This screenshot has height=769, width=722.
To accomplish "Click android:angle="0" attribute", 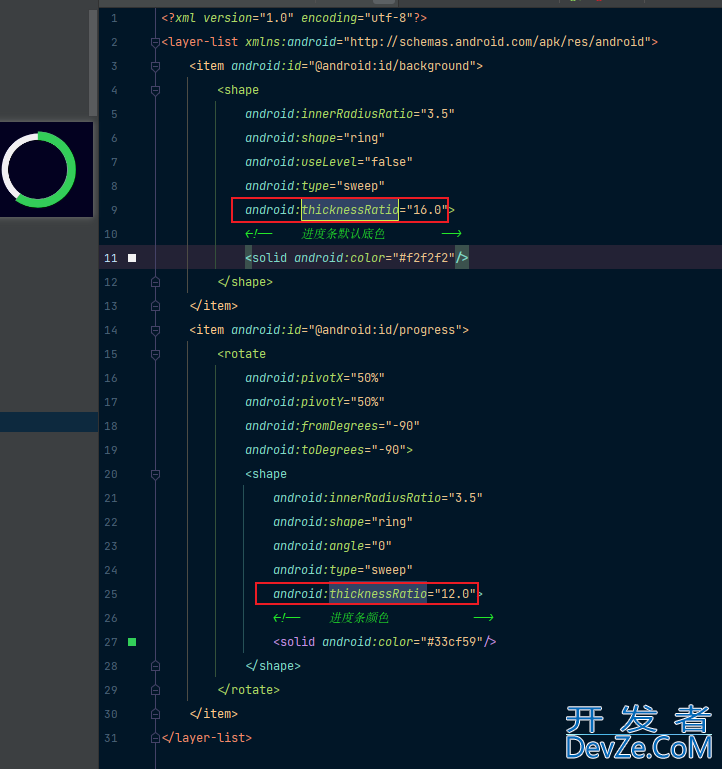I will [332, 546].
